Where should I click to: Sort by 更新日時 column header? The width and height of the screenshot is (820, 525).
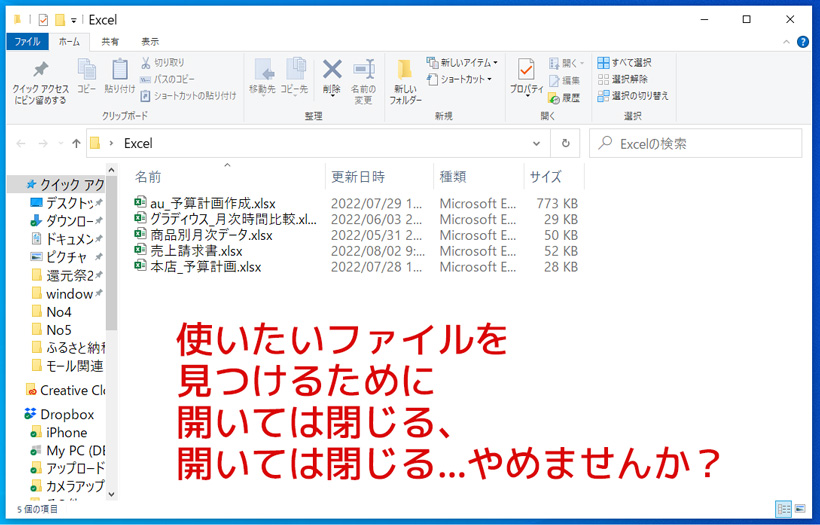(358, 177)
